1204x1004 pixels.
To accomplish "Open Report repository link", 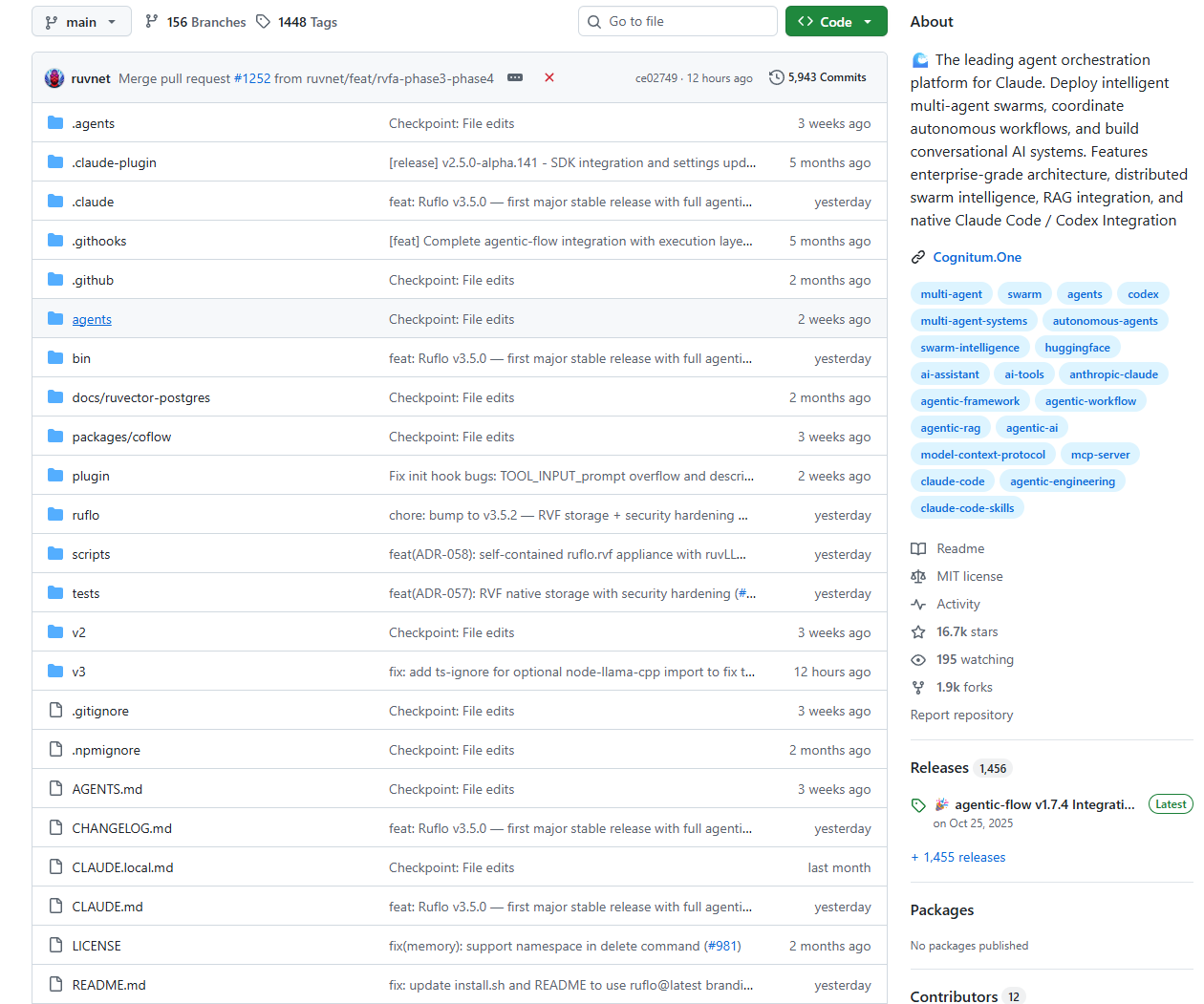I will click(961, 715).
